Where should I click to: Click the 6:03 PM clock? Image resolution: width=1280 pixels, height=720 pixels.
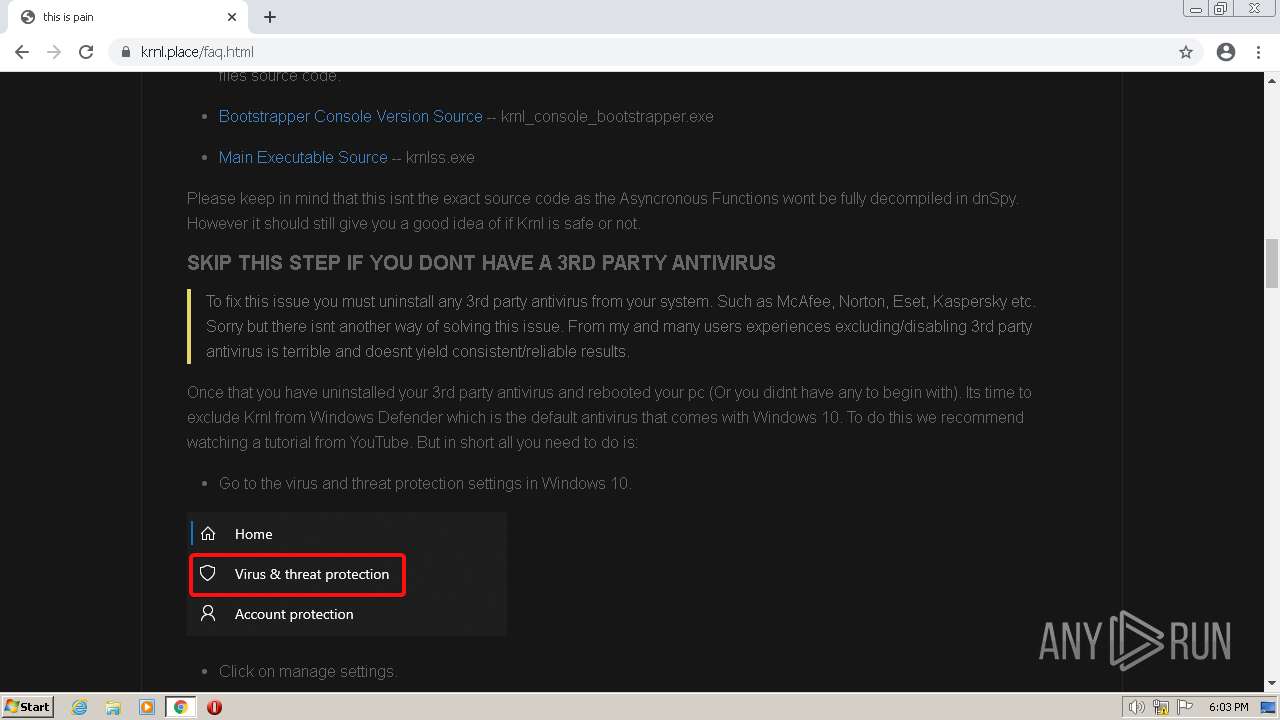(x=1228, y=707)
